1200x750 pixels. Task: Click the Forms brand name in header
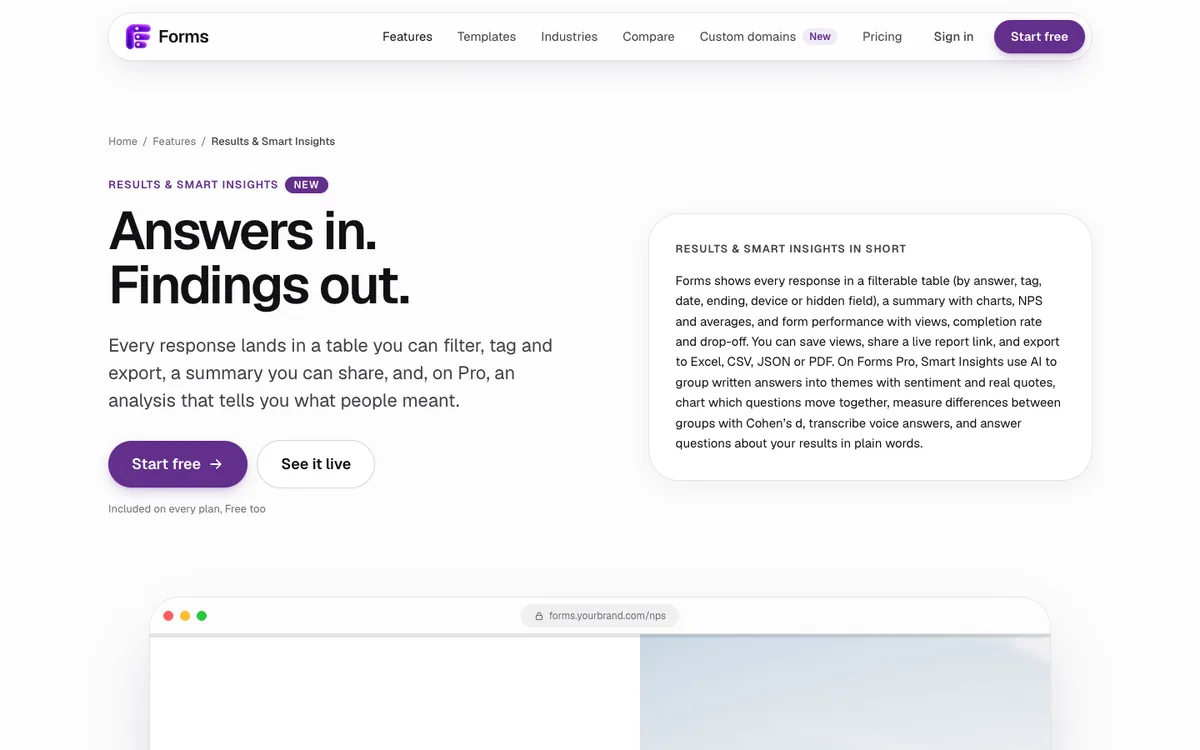[184, 37]
